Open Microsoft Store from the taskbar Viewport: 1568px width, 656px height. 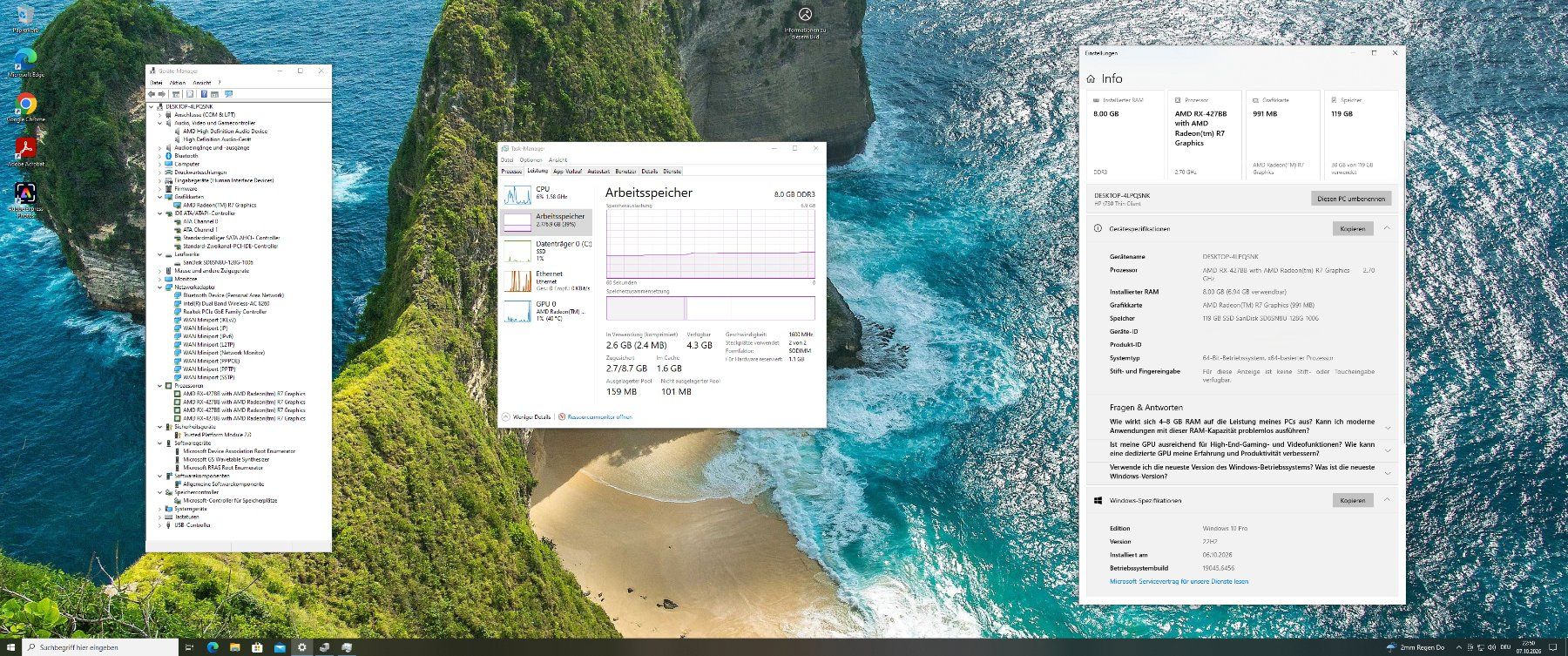click(x=257, y=647)
